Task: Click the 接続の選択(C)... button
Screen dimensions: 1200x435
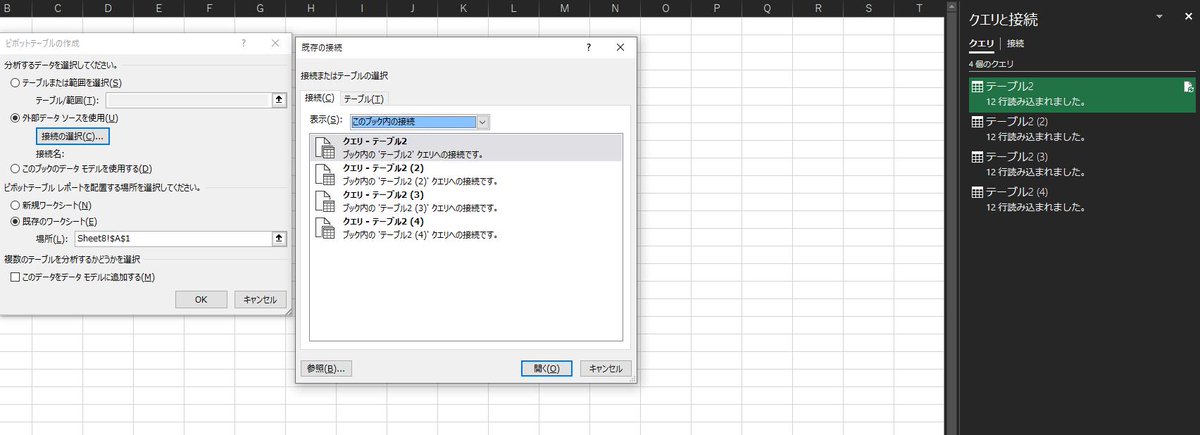Action: [x=71, y=136]
